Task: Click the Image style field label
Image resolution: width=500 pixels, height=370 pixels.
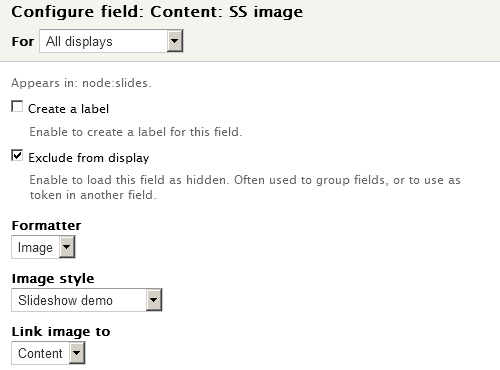Action: pyautogui.click(x=53, y=279)
